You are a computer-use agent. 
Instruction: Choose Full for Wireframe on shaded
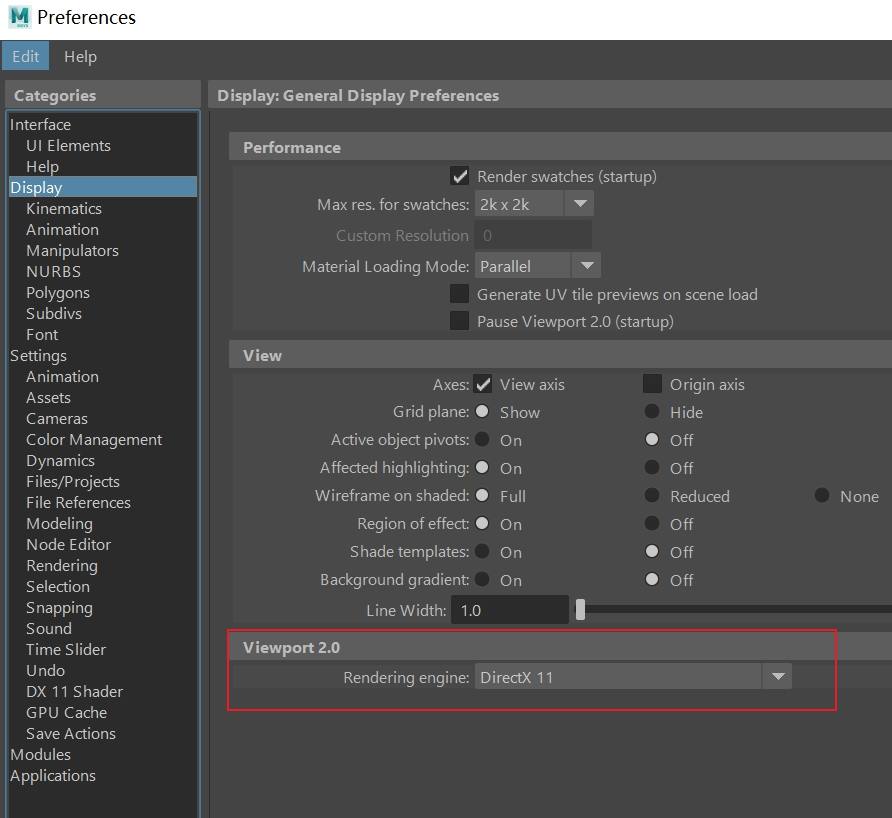pyautogui.click(x=482, y=495)
